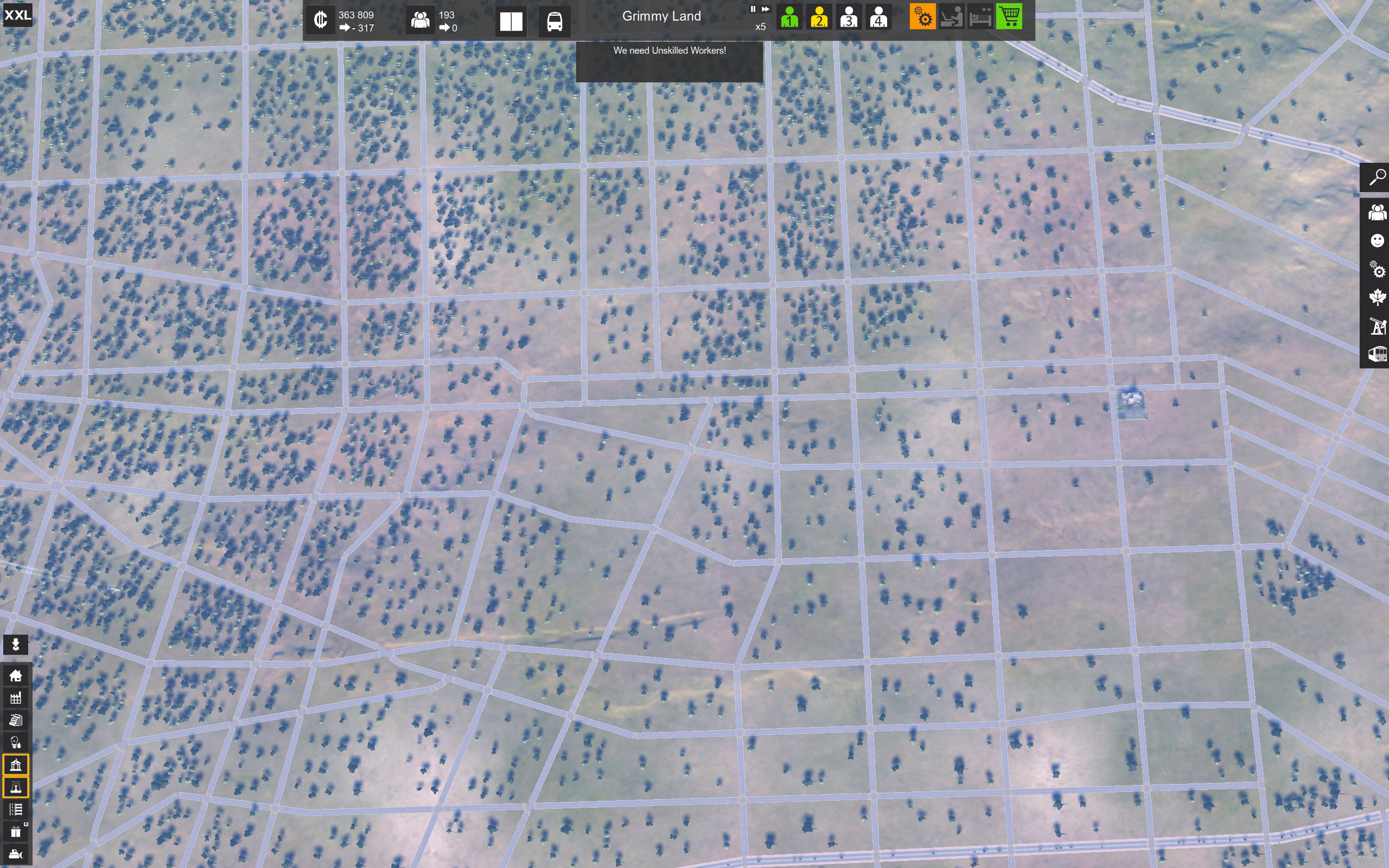The height and width of the screenshot is (868, 1389).
Task: Open the green retail shopping cart icon
Action: (x=1010, y=17)
